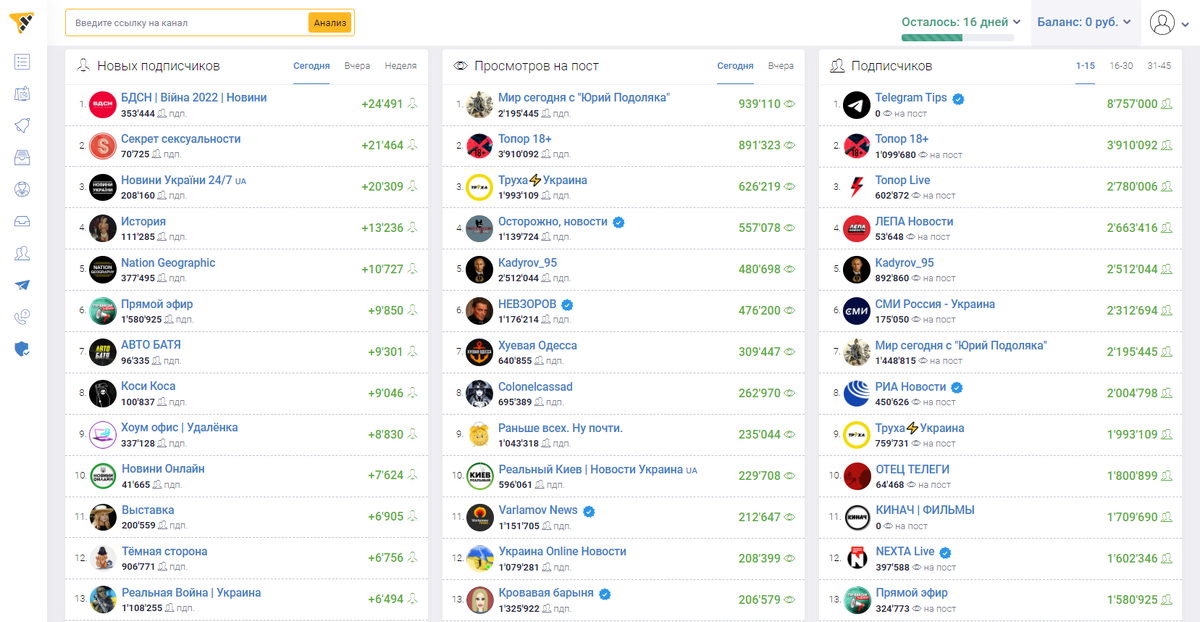Open the list catalog sidebar icon
Image resolution: width=1200 pixels, height=622 pixels.
pyautogui.click(x=22, y=62)
